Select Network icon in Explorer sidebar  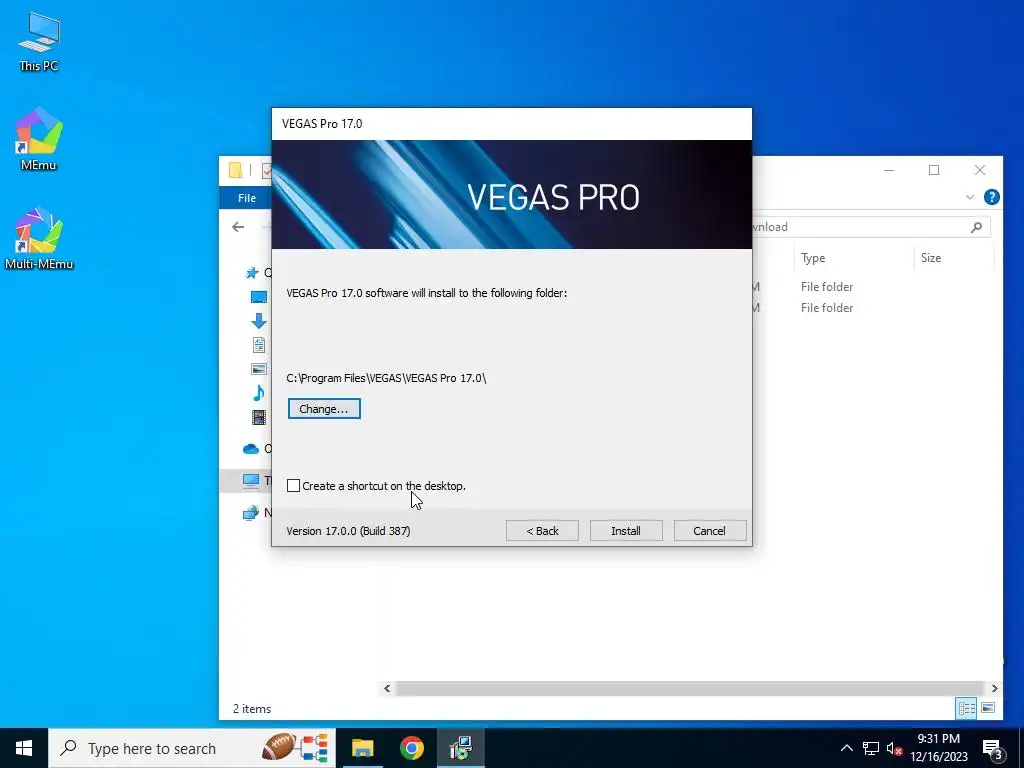[251, 513]
